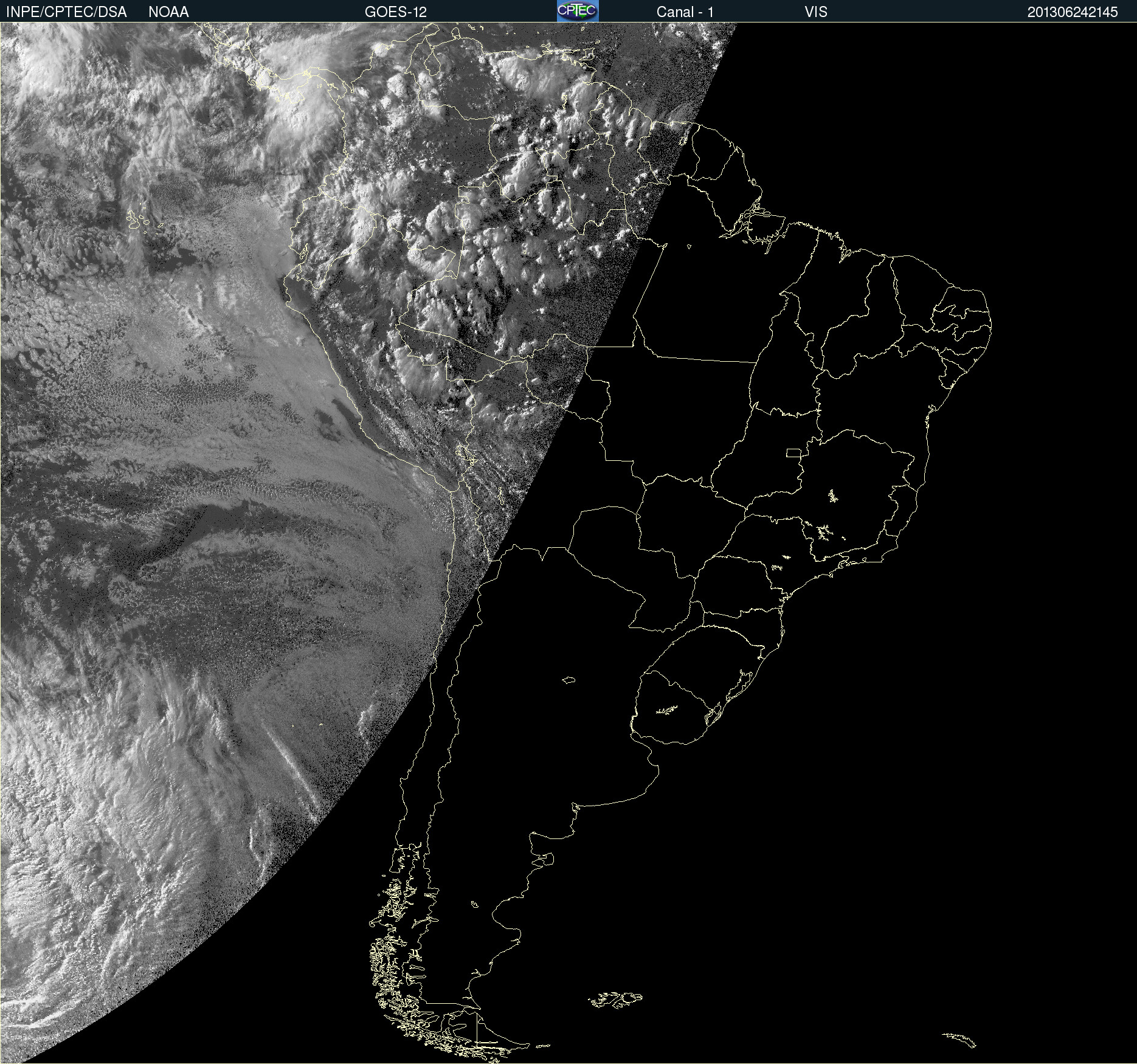The width and height of the screenshot is (1137, 1064).
Task: Click the Canal - 1 label
Action: pos(685,12)
